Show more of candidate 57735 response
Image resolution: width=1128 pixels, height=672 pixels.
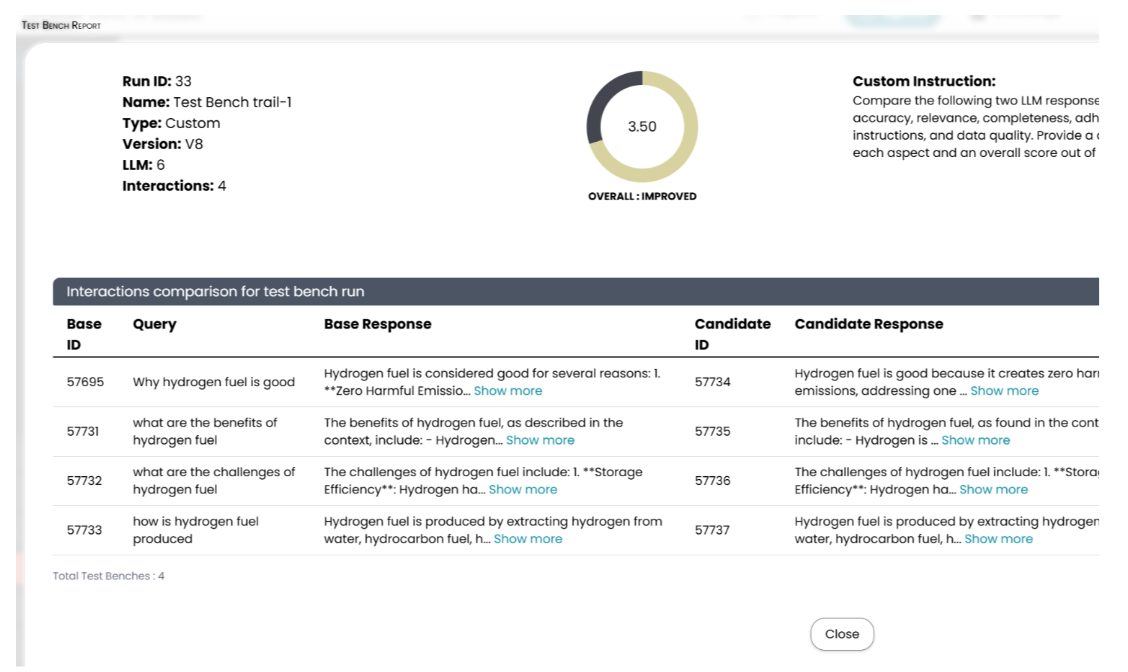(x=975, y=440)
